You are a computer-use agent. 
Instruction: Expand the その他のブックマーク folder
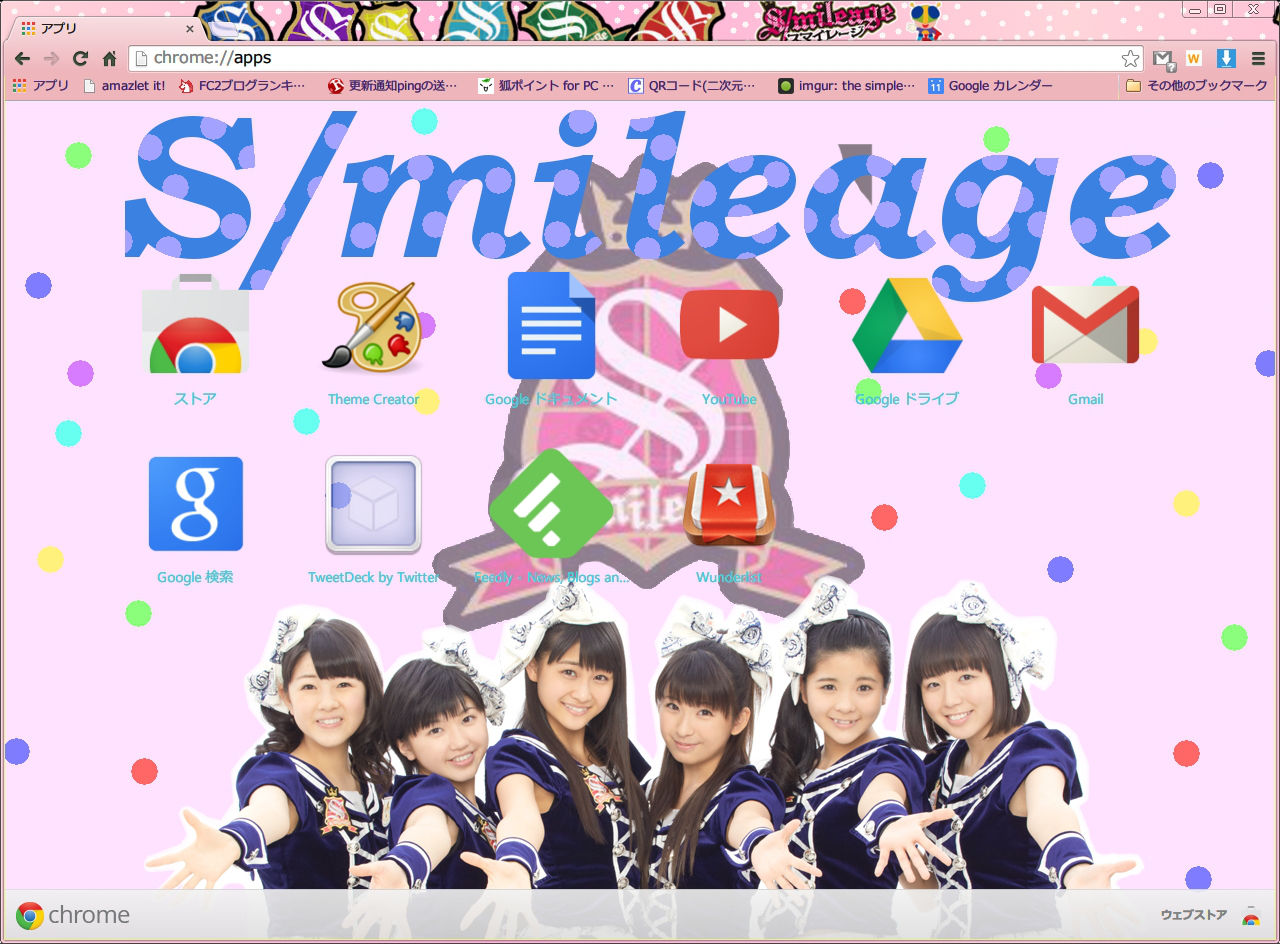coord(1196,86)
